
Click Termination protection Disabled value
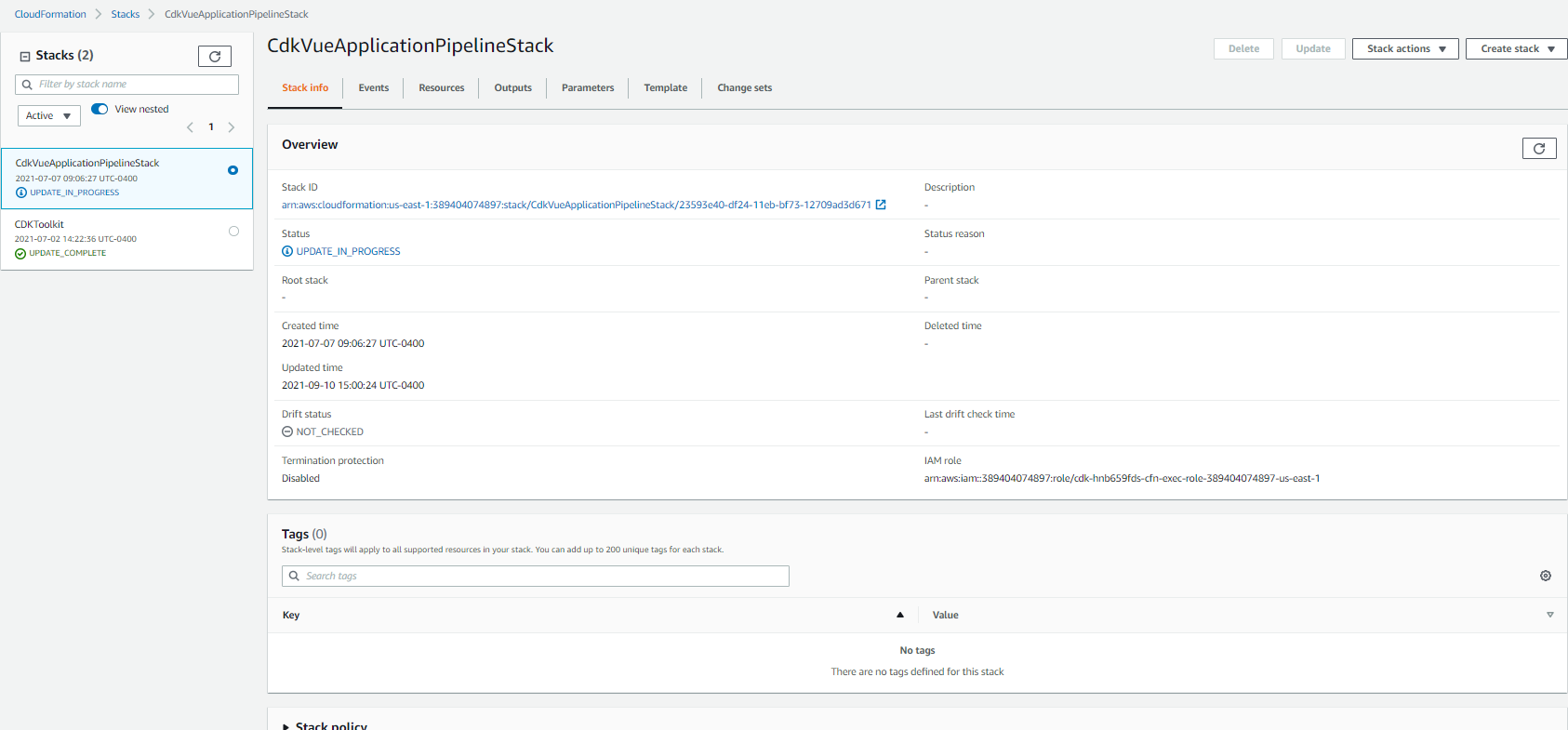pyautogui.click(x=300, y=479)
